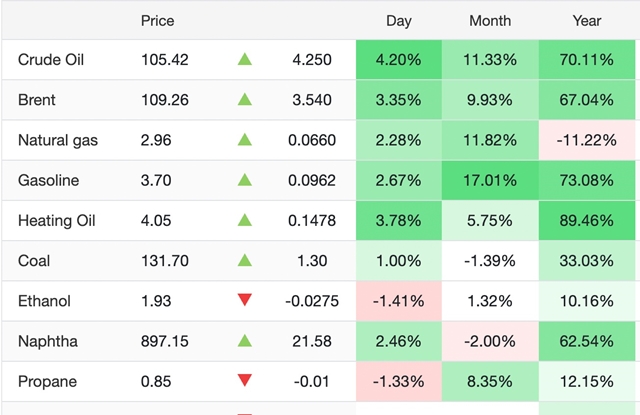Click the 12.15% year change cell
Image resolution: width=640 pixels, height=415 pixels.
click(587, 382)
